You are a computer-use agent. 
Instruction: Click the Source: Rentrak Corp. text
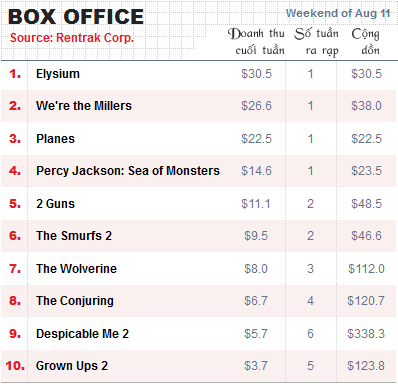pyautogui.click(x=72, y=38)
